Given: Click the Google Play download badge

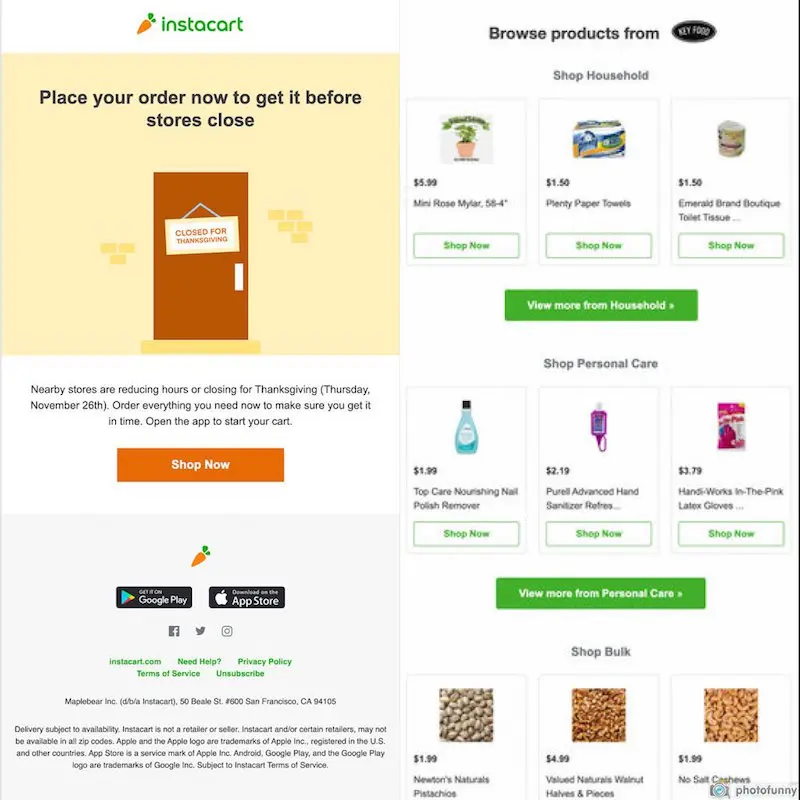Looking at the screenshot, I should point(153,597).
